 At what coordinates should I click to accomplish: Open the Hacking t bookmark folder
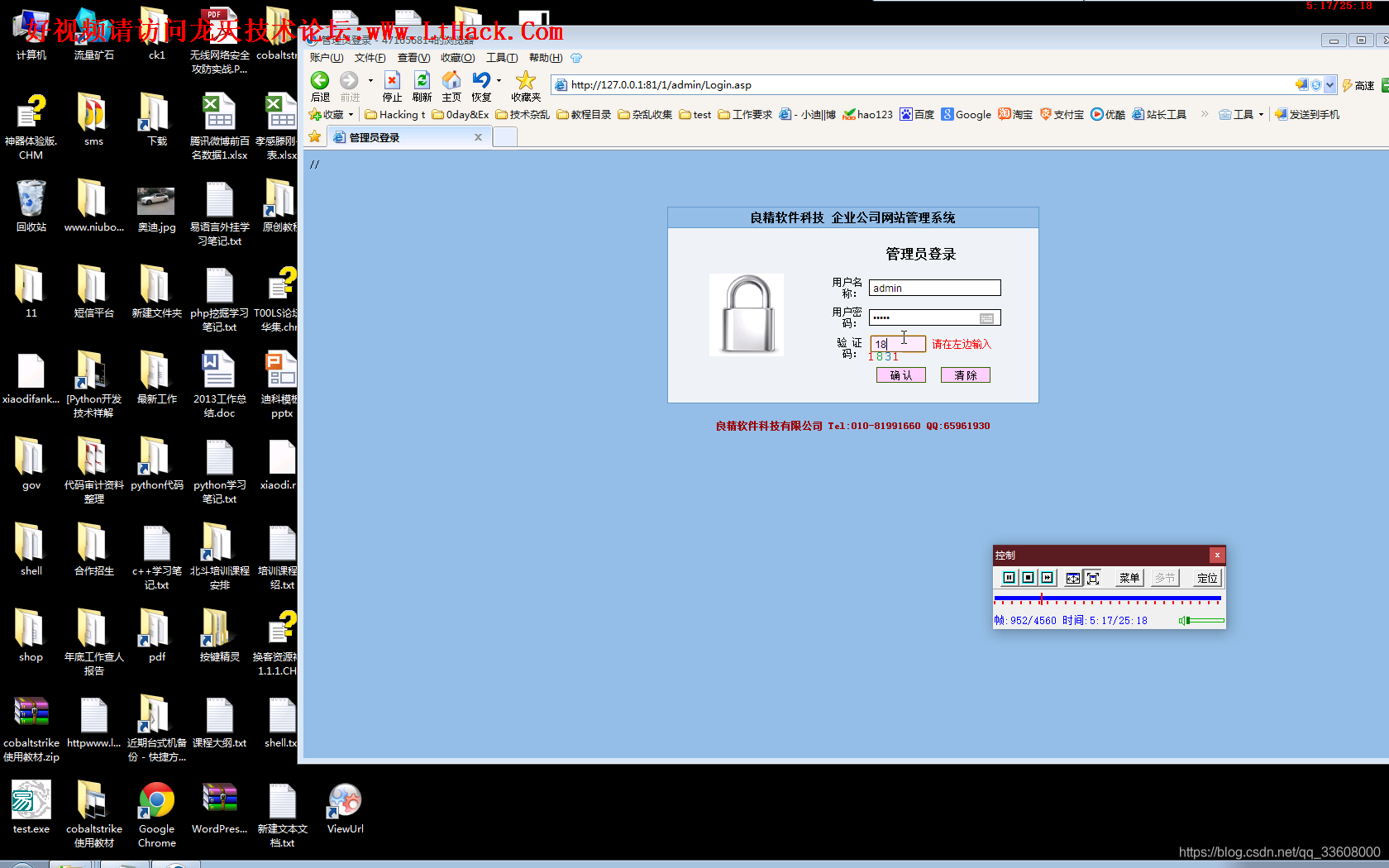pyautogui.click(x=395, y=114)
